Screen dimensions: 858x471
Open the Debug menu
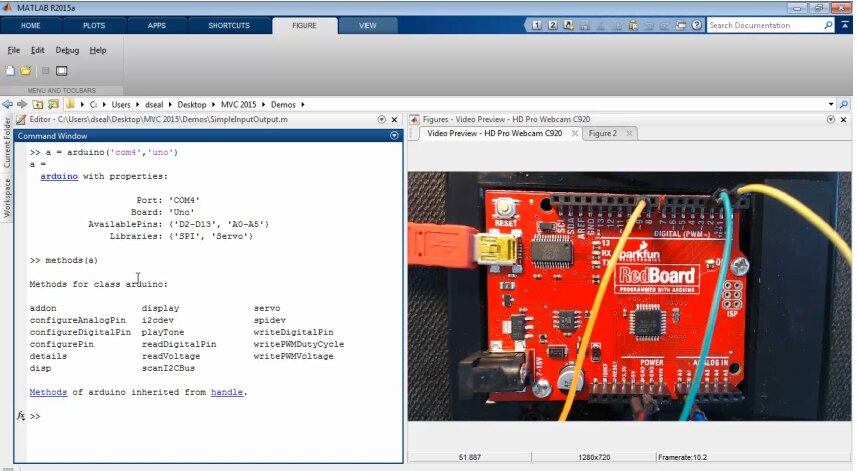pyautogui.click(x=67, y=50)
